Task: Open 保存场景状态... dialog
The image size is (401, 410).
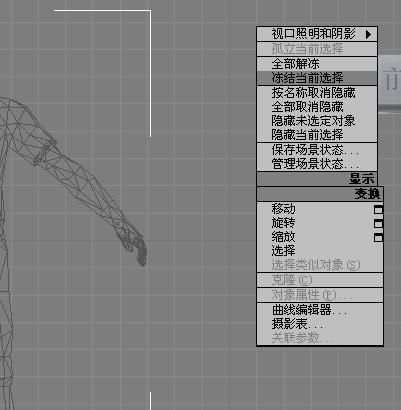Action: coord(317,150)
